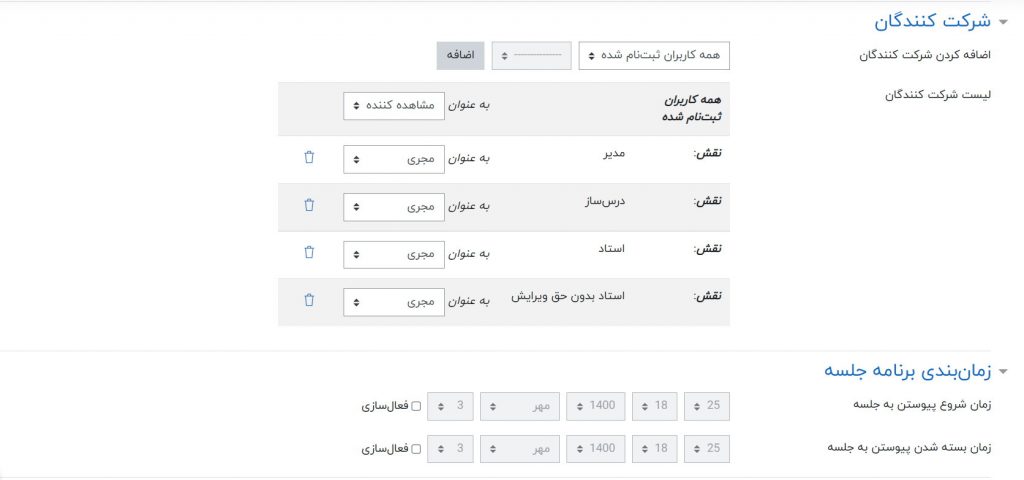The width and height of the screenshot is (1024, 480).
Task: Remove the استاد role with trash icon
Action: pyautogui.click(x=309, y=252)
